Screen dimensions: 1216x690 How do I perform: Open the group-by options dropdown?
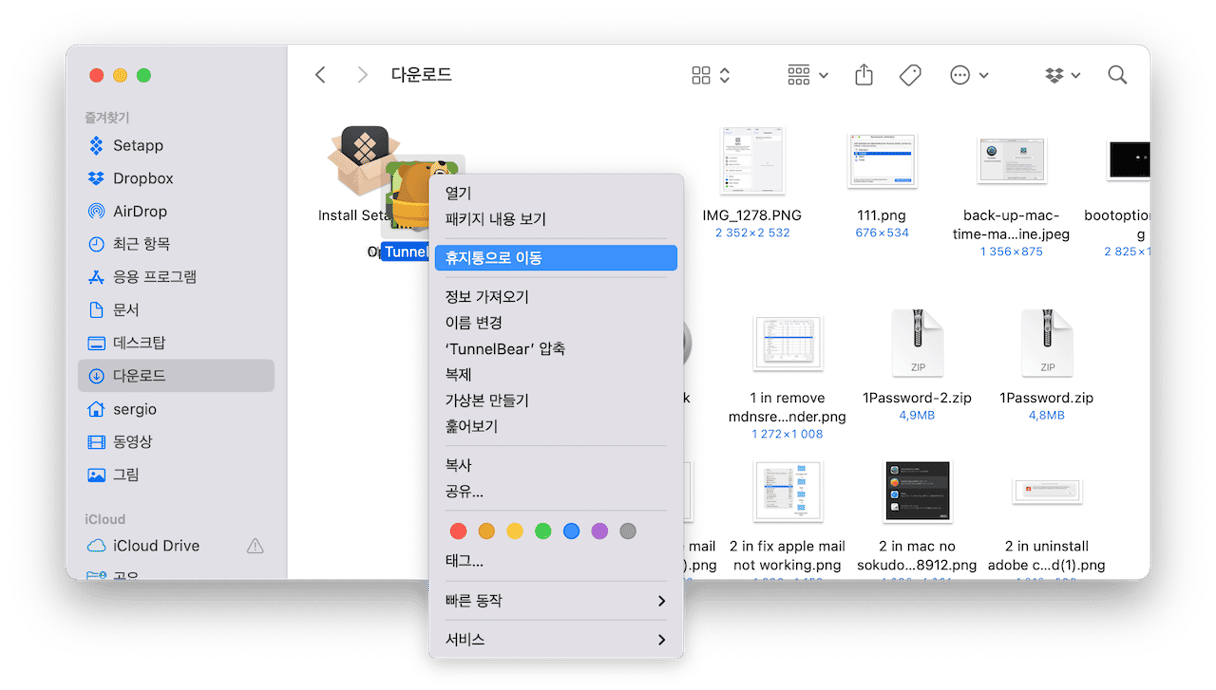[x=808, y=75]
